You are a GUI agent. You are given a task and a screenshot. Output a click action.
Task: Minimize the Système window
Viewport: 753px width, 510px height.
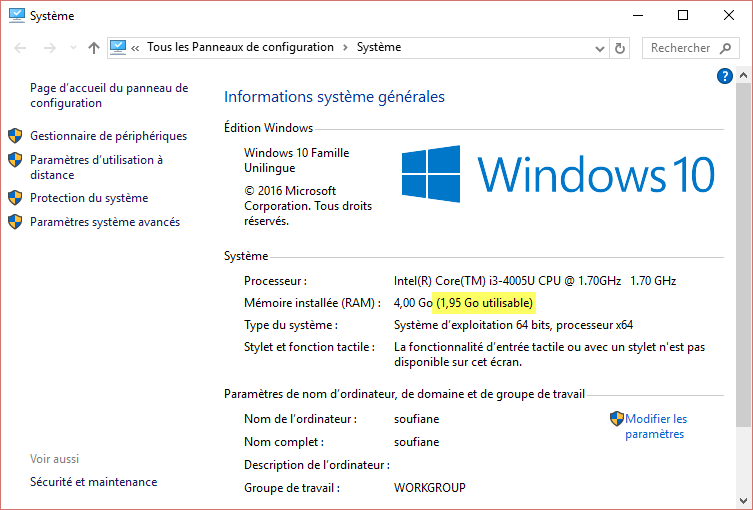pos(638,15)
